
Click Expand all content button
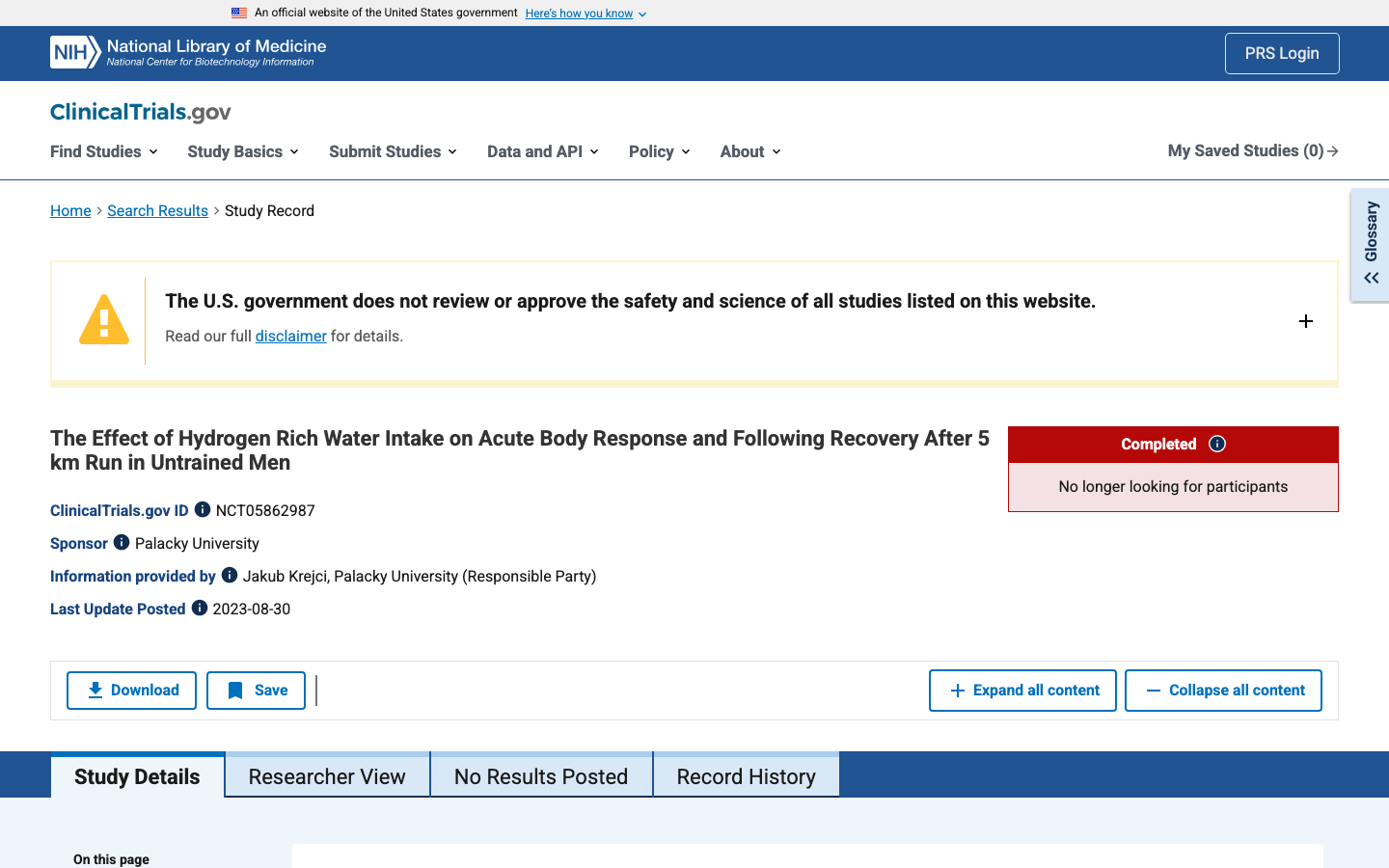(x=1022, y=691)
